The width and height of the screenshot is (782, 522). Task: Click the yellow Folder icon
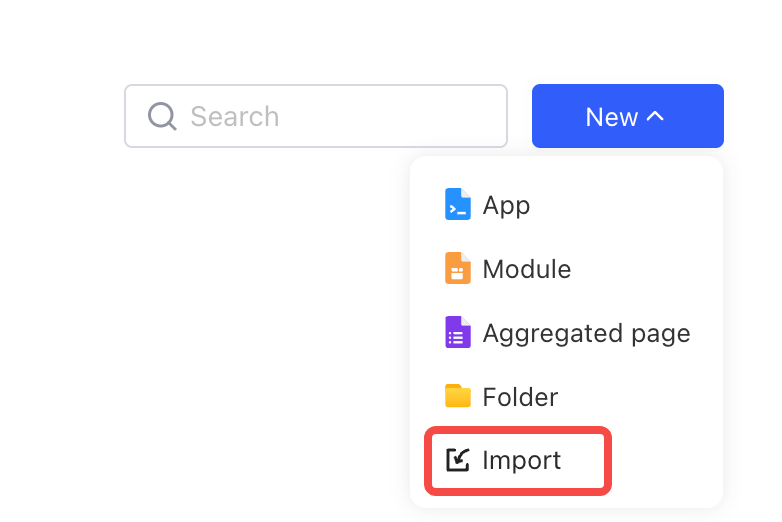(457, 396)
